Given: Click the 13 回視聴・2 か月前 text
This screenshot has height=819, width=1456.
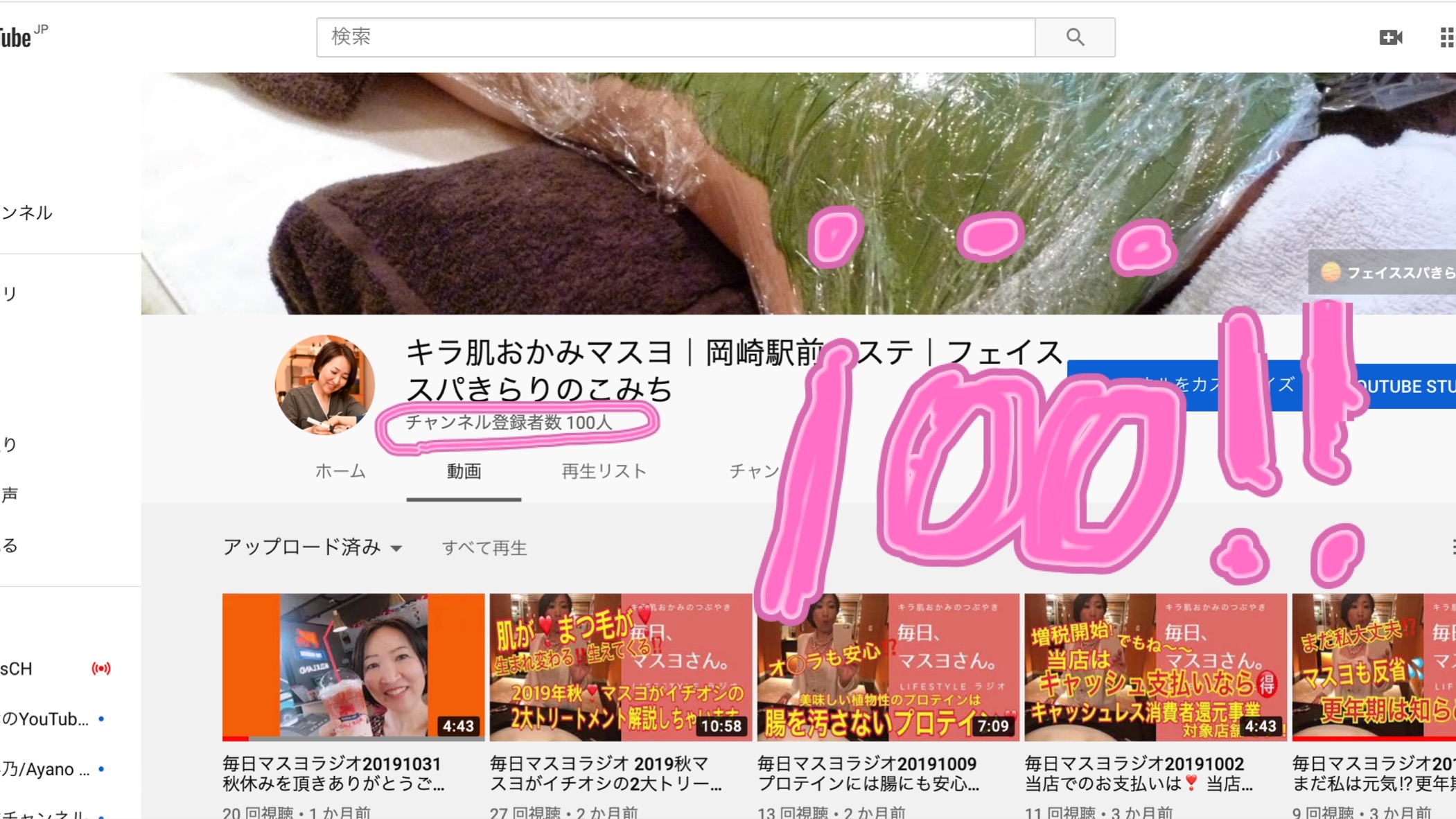Looking at the screenshot, I should coord(831,812).
